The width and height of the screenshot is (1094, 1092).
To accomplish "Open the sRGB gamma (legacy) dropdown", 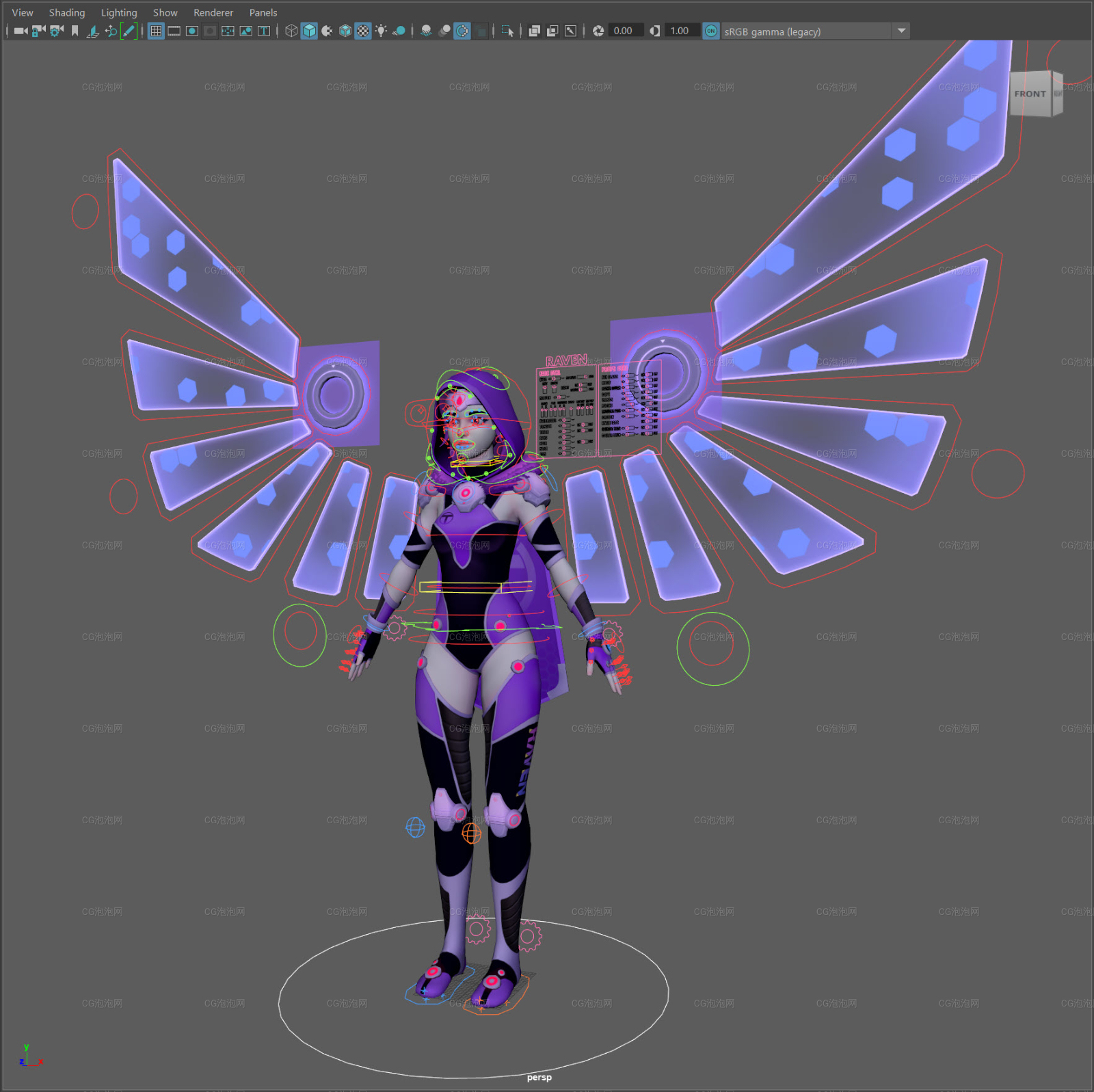I will 815,31.
